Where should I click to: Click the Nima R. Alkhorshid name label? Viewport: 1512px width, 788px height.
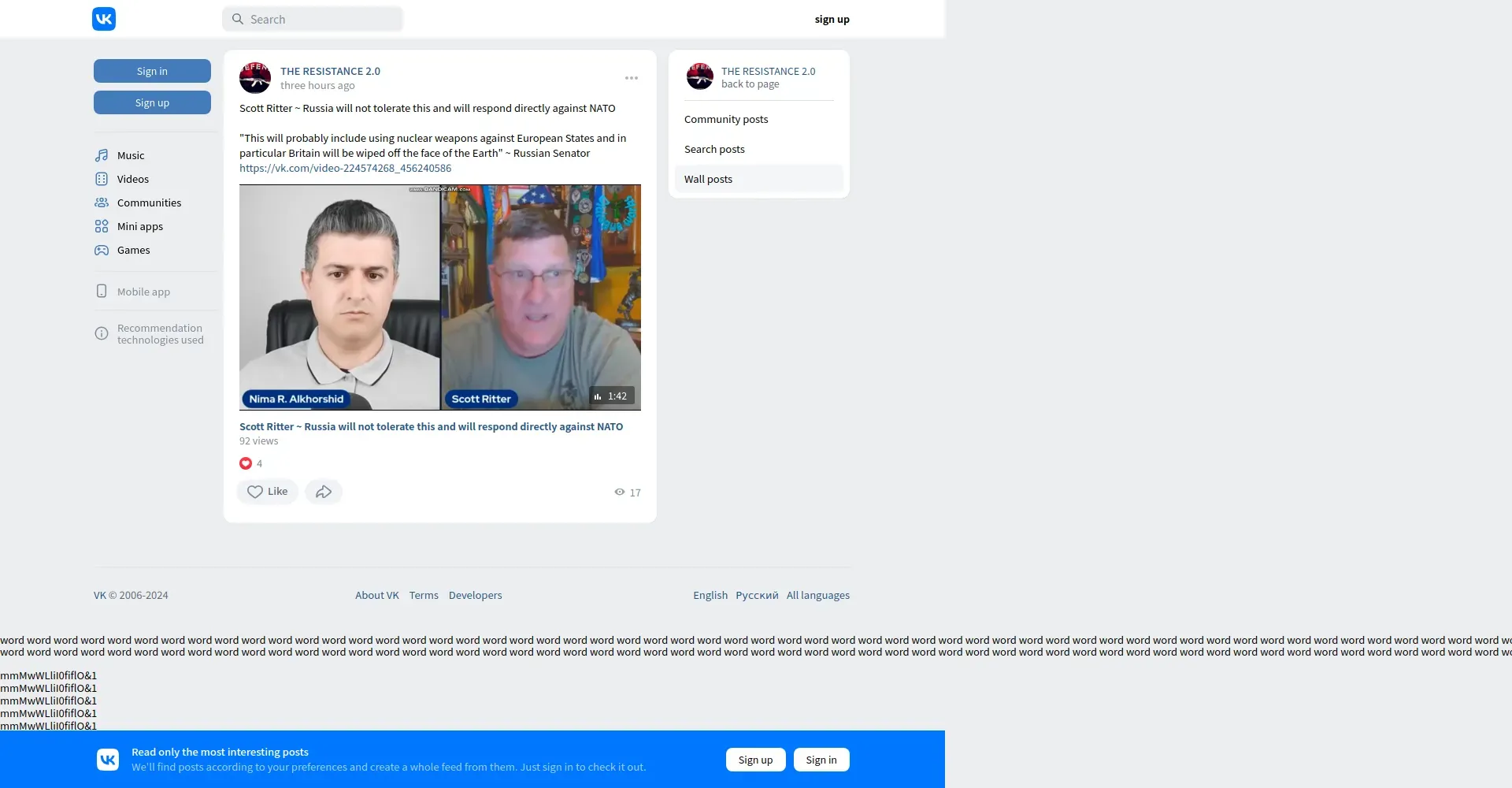pyautogui.click(x=296, y=399)
